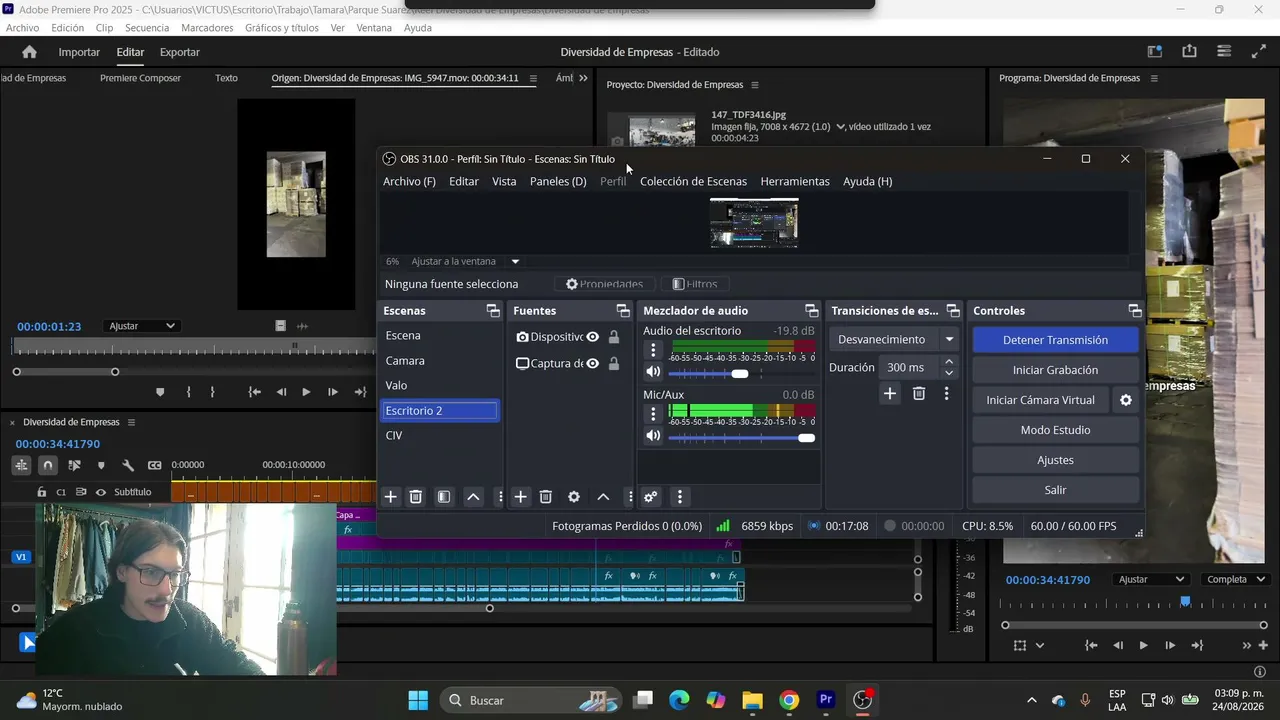The image size is (1280, 720).
Task: Open Completa playback resolution dropdown
Action: pyautogui.click(x=1236, y=580)
